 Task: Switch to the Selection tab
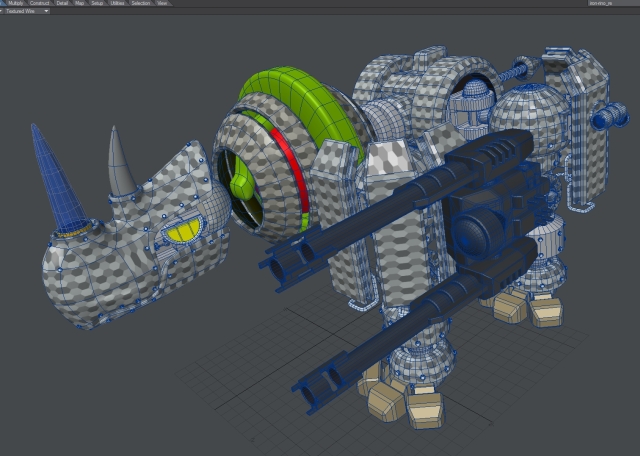point(140,3)
